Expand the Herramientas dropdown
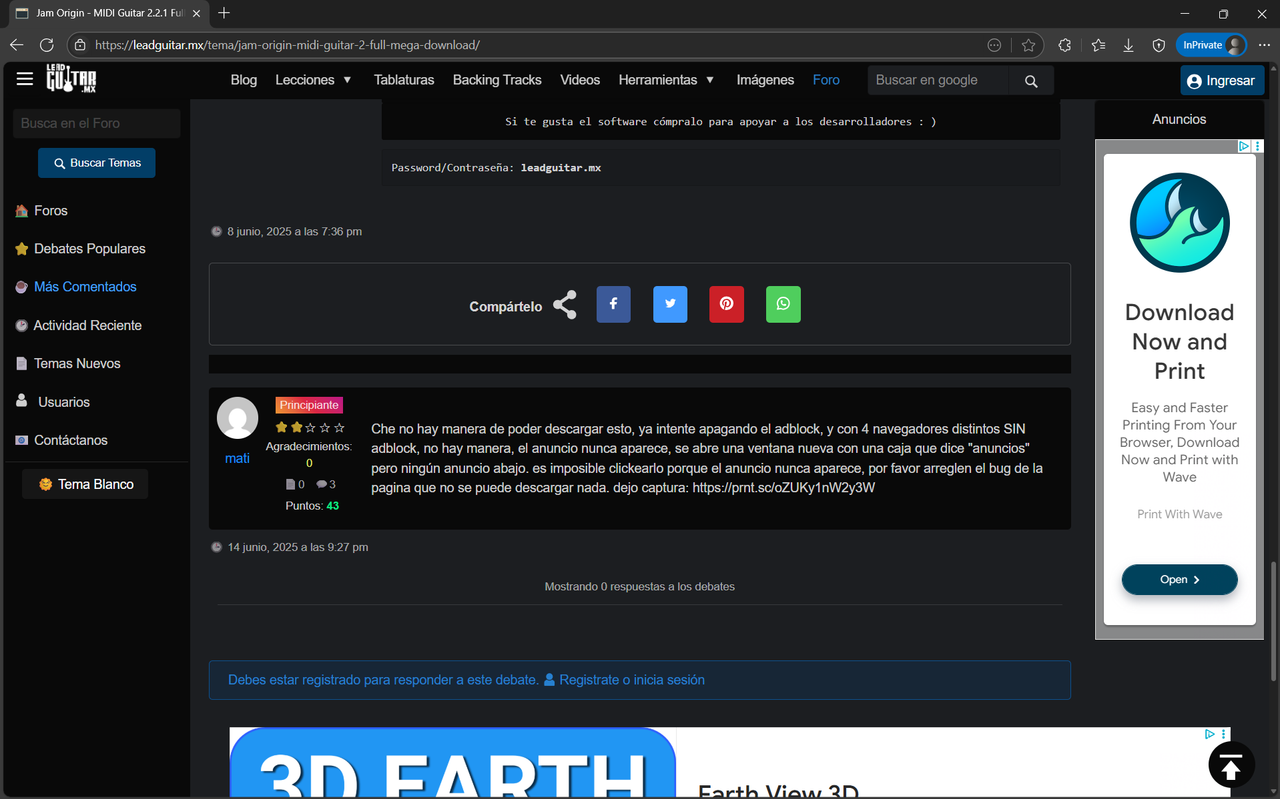The image size is (1280, 799). coord(667,80)
